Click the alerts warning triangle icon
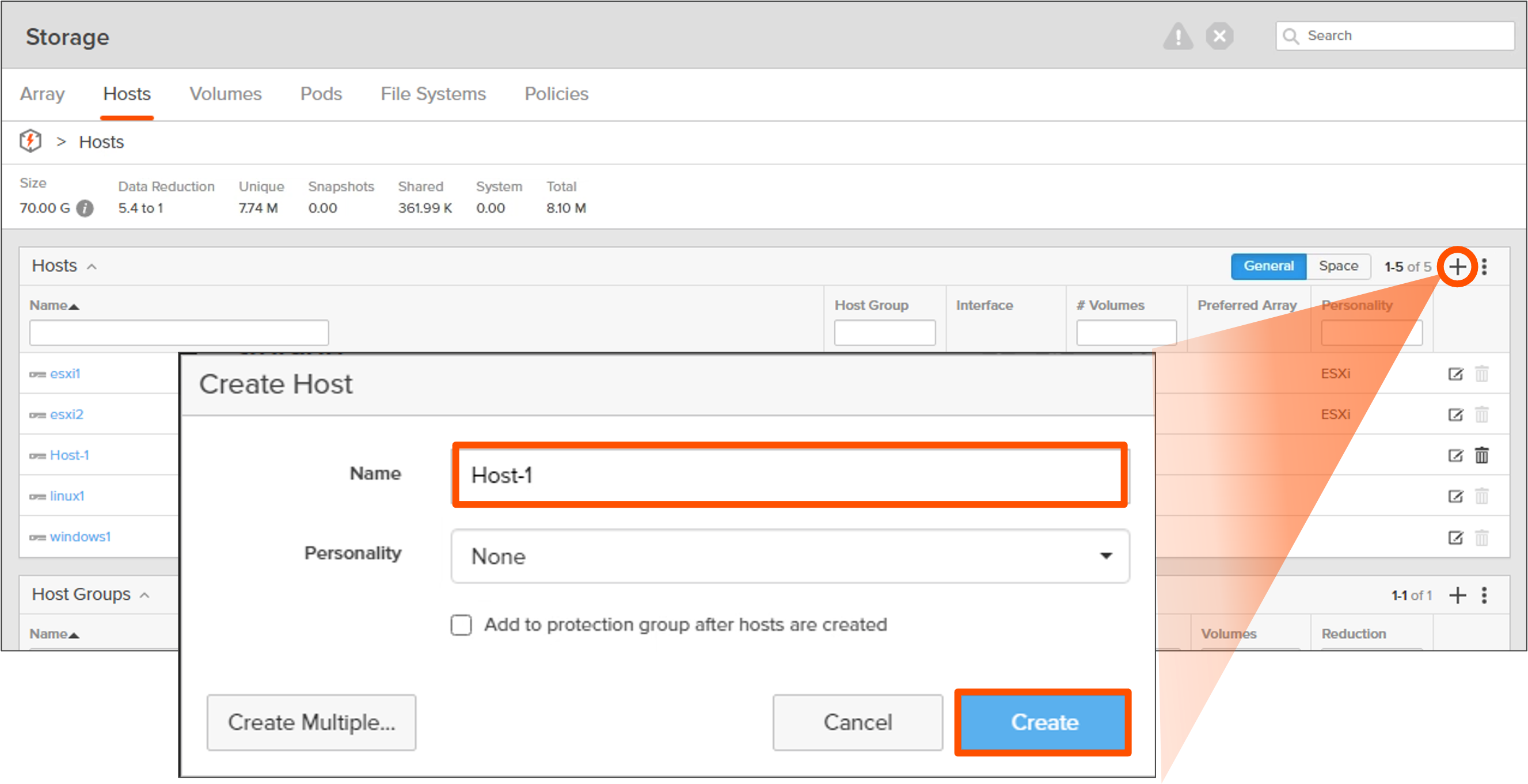This screenshot has height=784, width=1528. 1177,36
